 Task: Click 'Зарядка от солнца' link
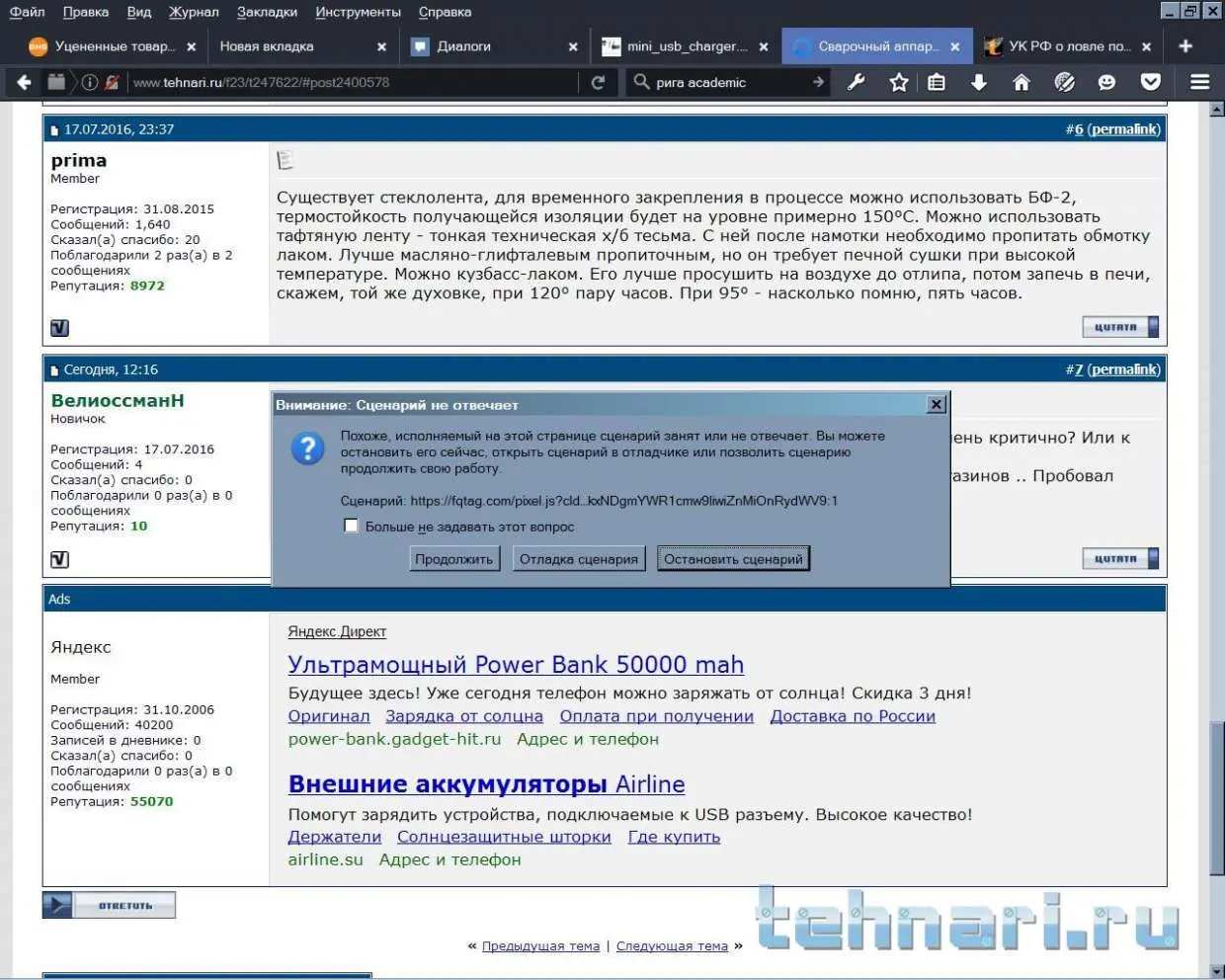(464, 716)
